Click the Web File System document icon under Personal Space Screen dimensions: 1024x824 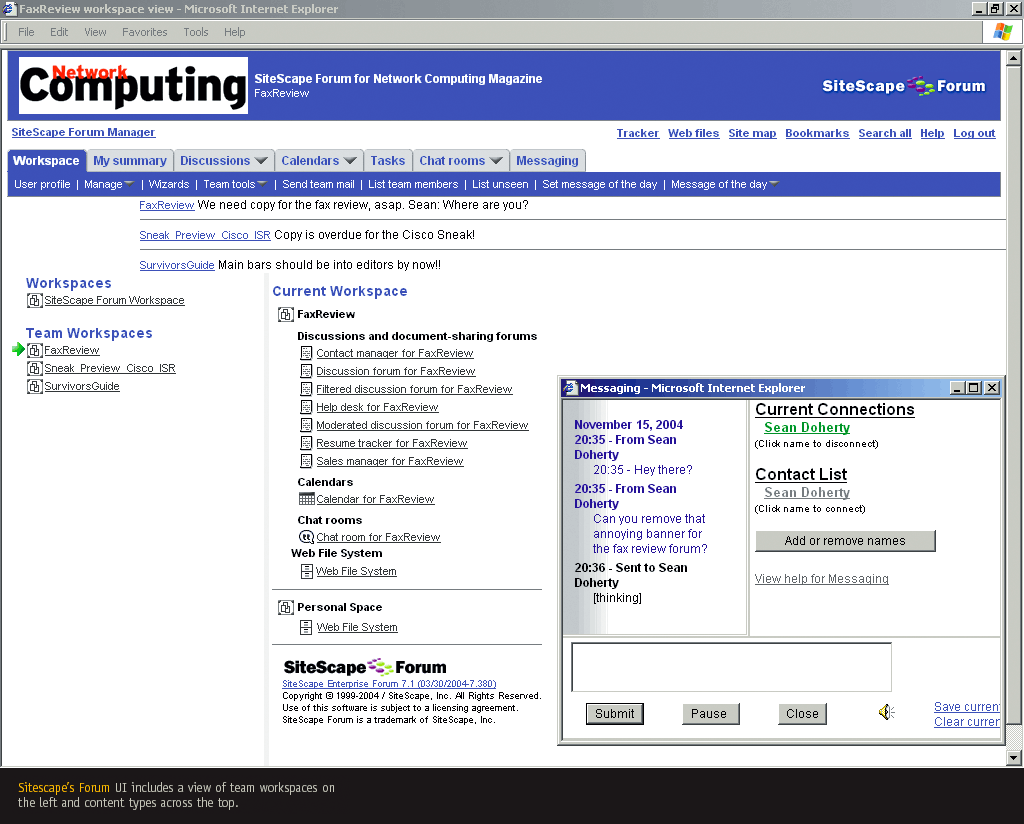tap(307, 628)
